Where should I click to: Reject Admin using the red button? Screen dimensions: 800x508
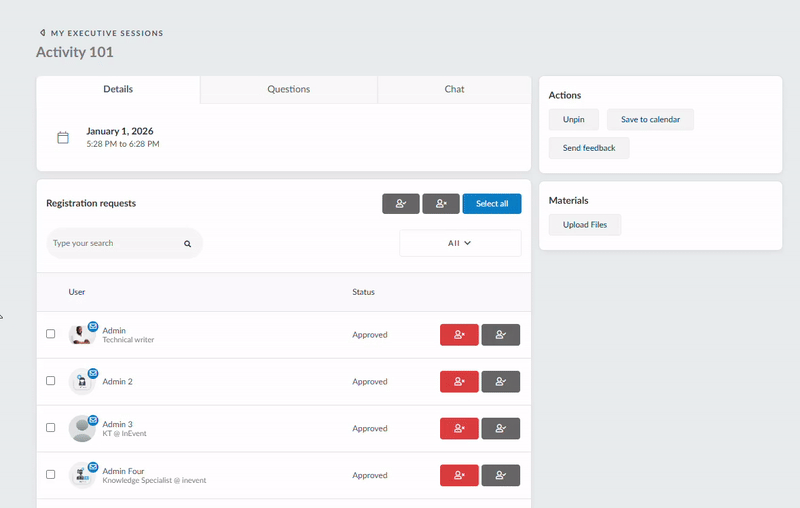[459, 335]
